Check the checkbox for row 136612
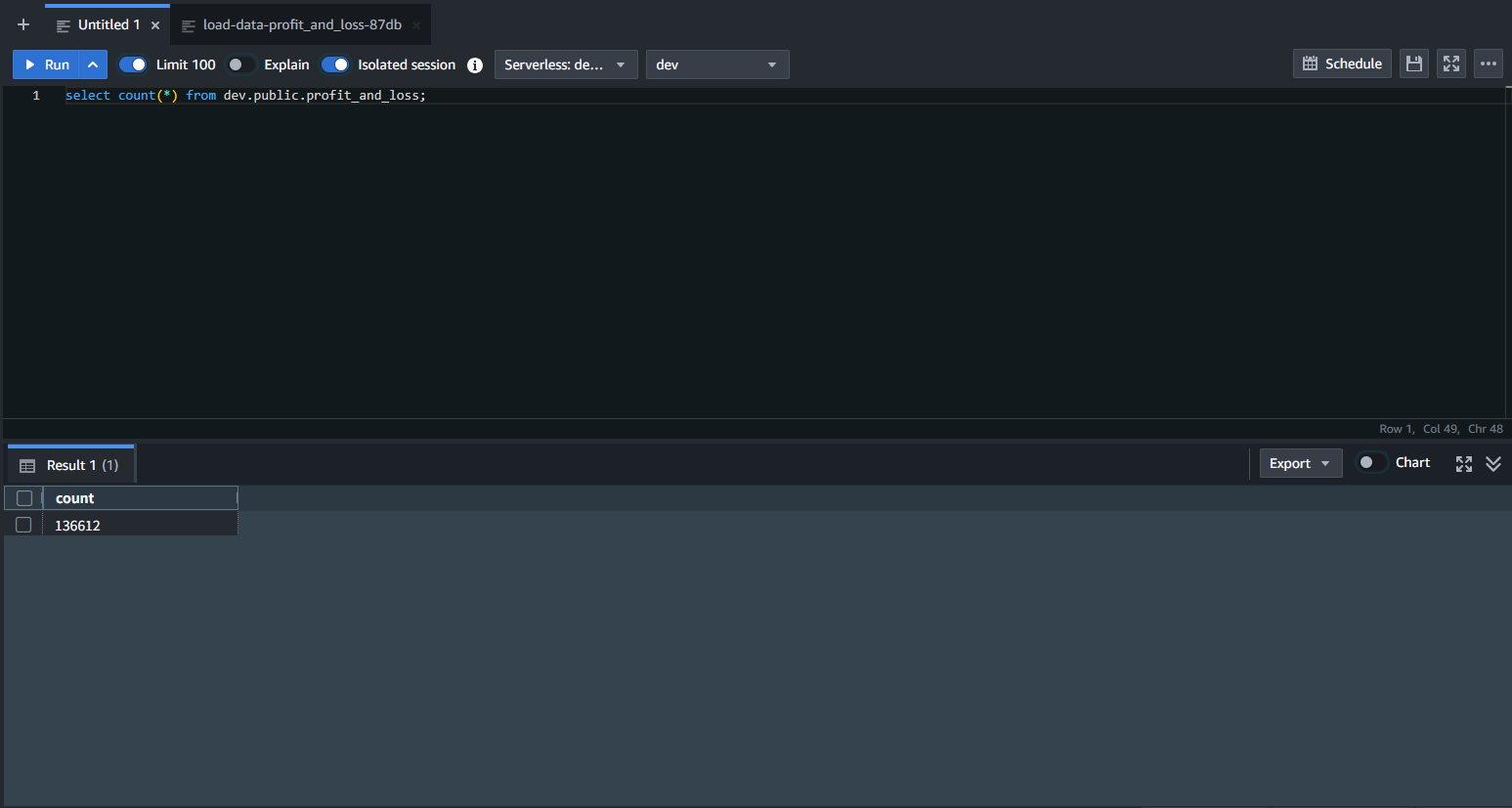Viewport: 1512px width, 808px height. click(23, 525)
